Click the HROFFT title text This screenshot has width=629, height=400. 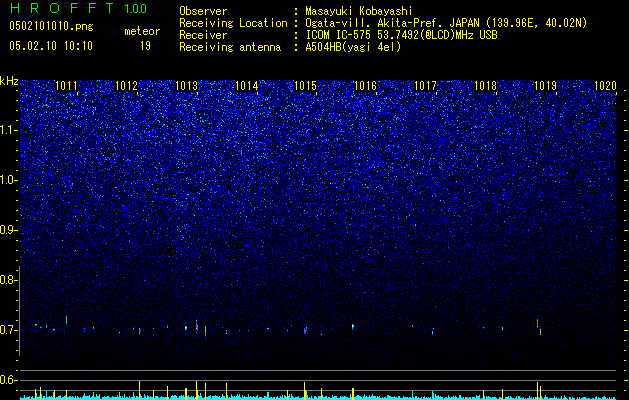63,9
